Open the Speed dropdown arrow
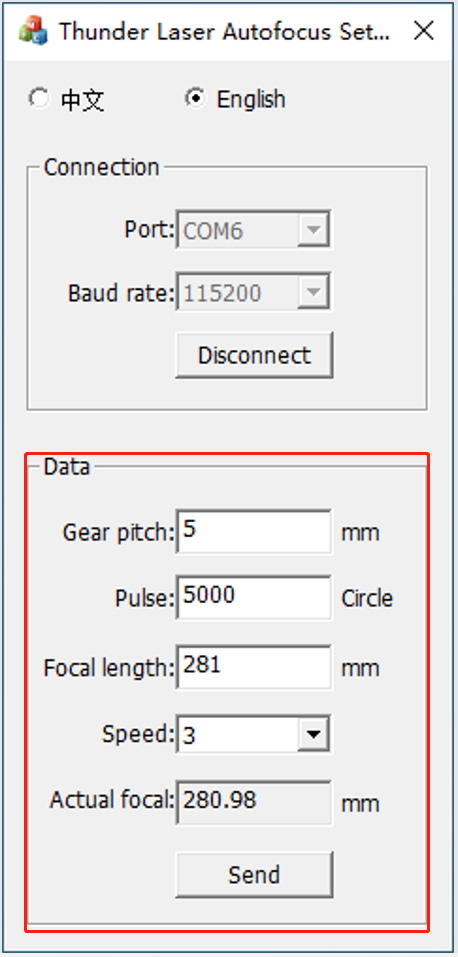 click(313, 734)
